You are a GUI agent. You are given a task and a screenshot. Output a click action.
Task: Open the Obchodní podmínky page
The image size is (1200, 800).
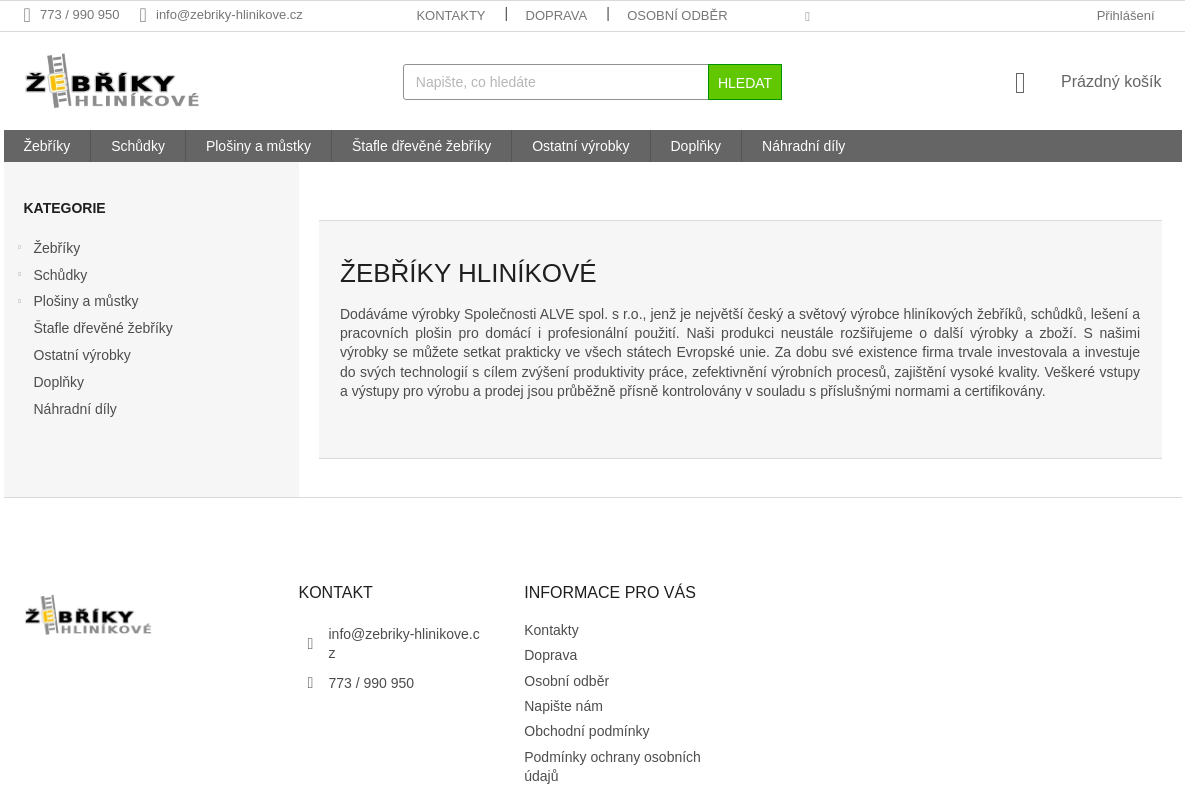coord(586,731)
